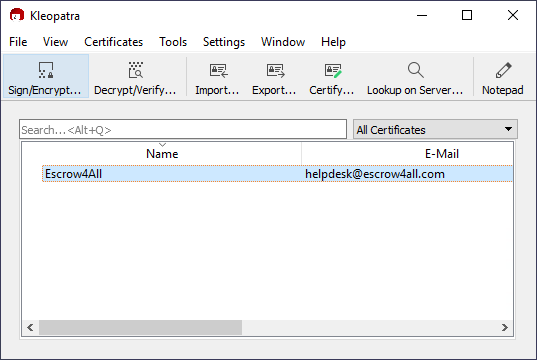The width and height of the screenshot is (537, 360).
Task: Sort by the Name column header
Action: click(162, 154)
